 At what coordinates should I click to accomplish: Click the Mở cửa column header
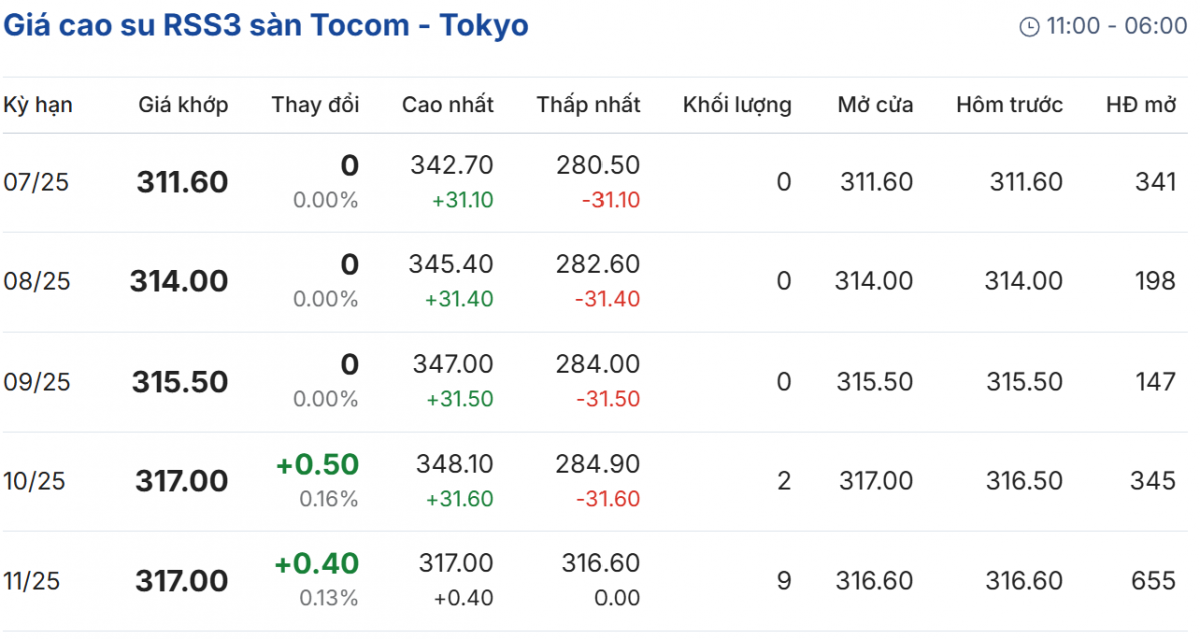pos(875,105)
